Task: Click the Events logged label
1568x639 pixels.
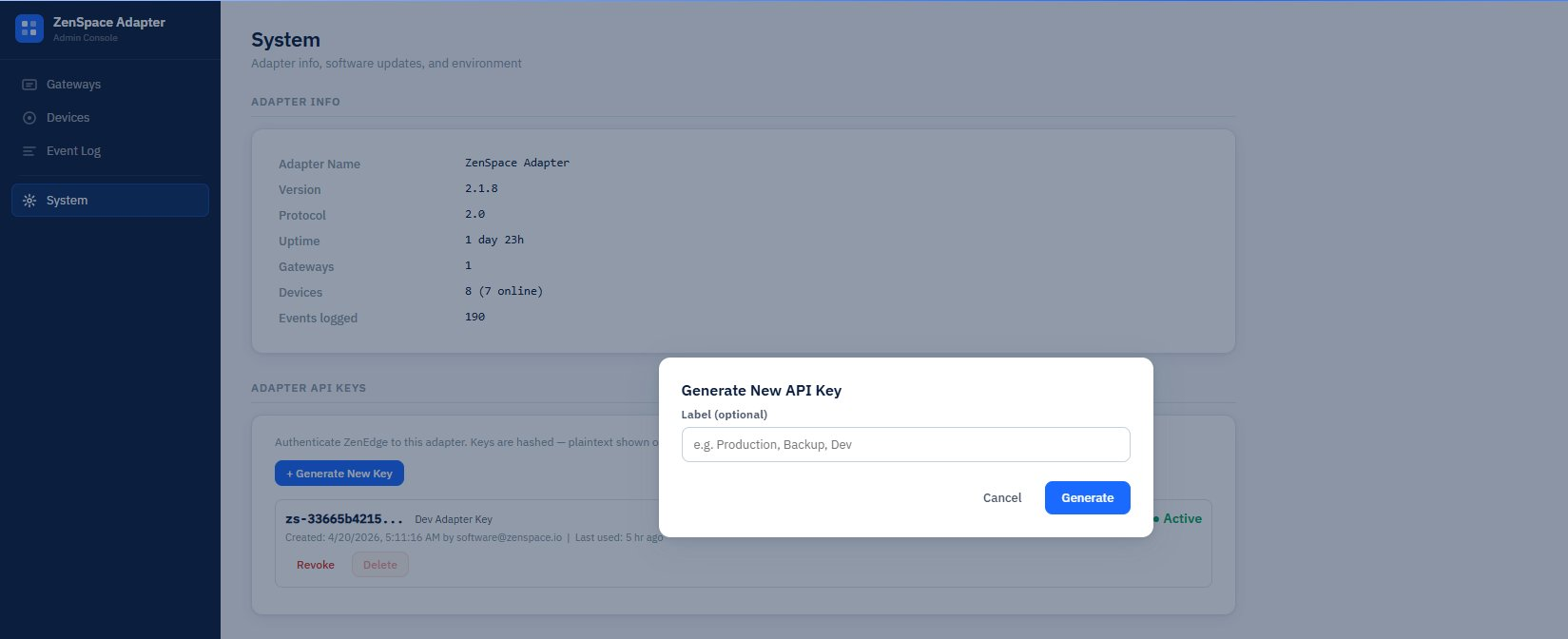Action: click(319, 318)
